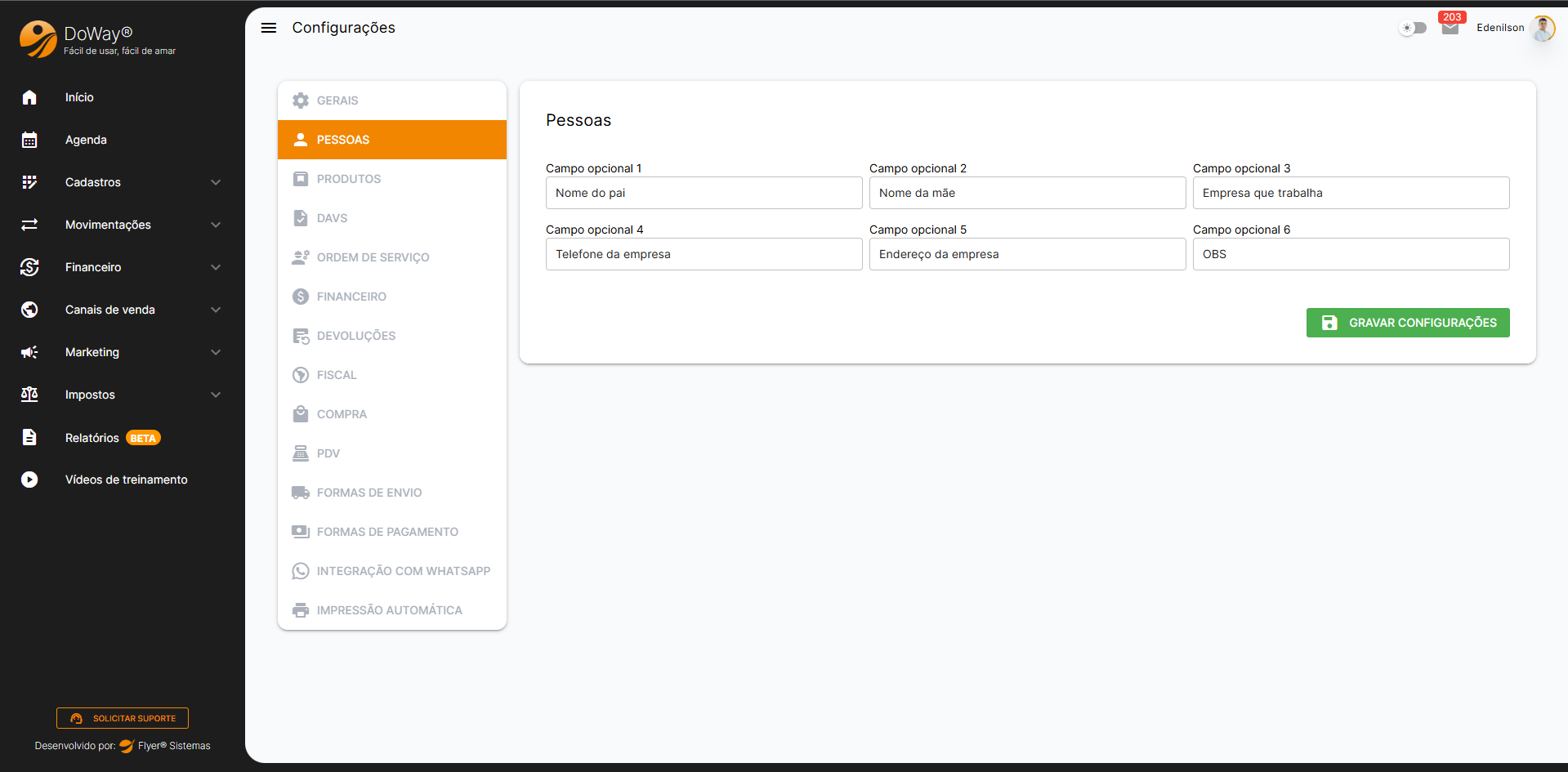Expand the Cadastros submenu chevron
This screenshot has height=772, width=1568.
pyautogui.click(x=216, y=182)
